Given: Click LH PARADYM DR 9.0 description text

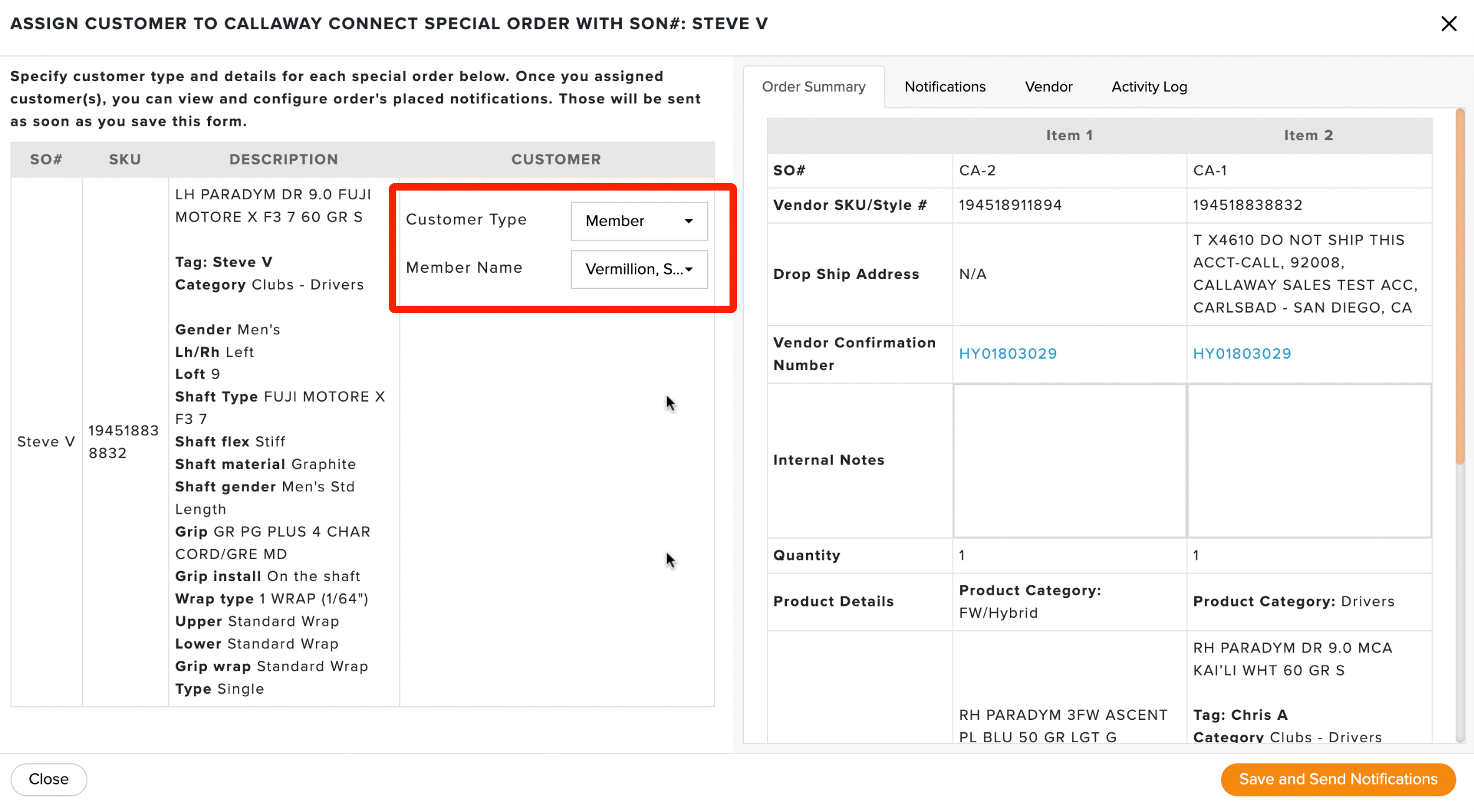Looking at the screenshot, I should tap(273, 206).
